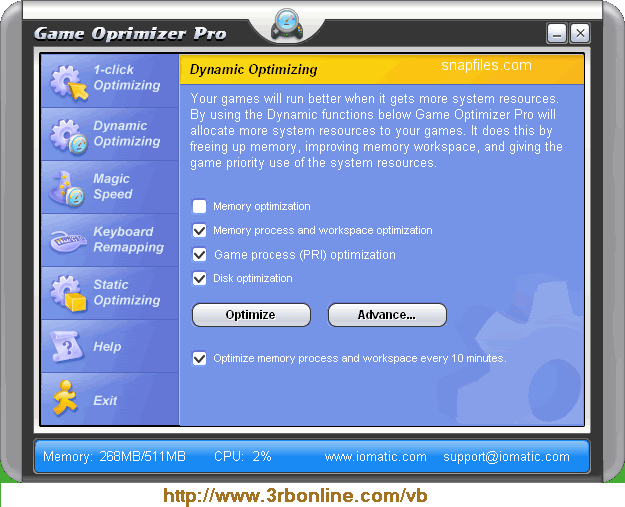Screen dimensions: 625x507
Task: Click the Exit running man icon
Action: [x=65, y=398]
